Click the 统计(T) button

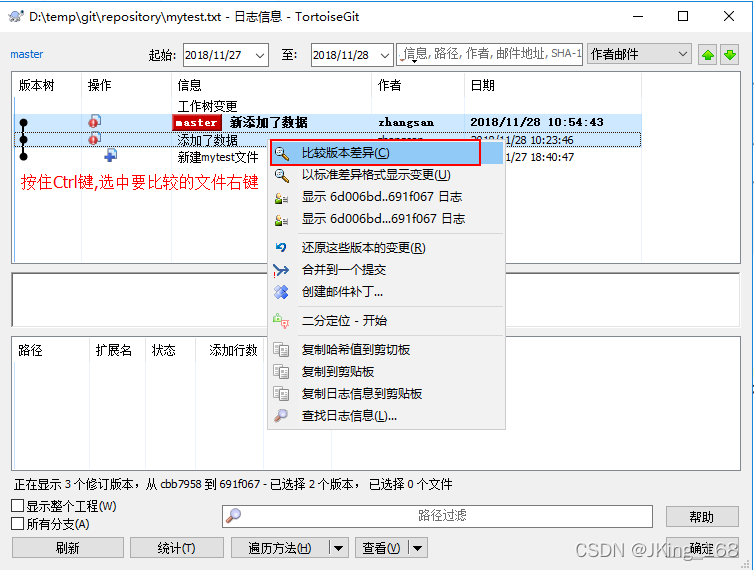[176, 548]
